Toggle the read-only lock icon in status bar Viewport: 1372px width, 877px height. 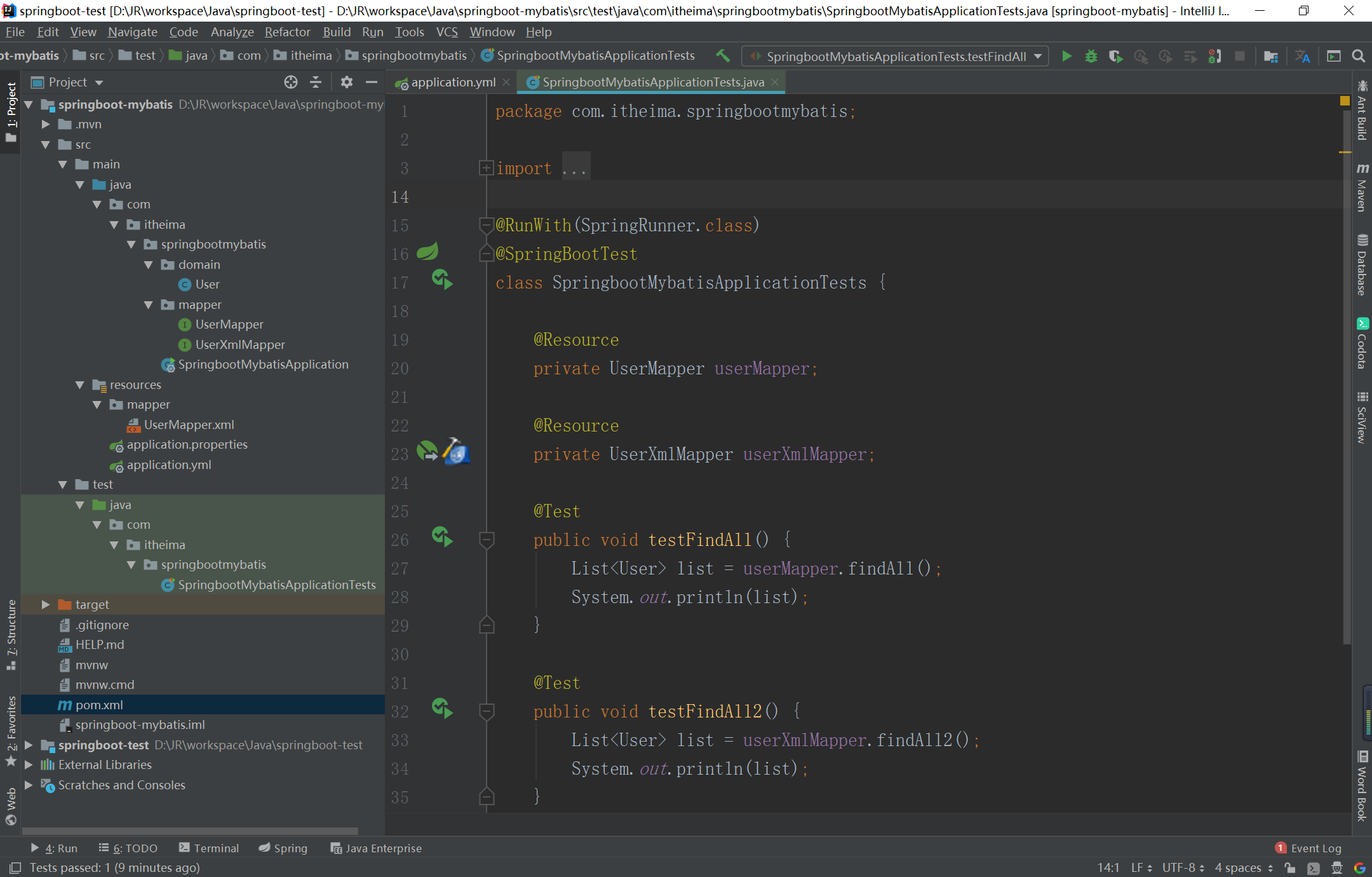tap(1289, 868)
